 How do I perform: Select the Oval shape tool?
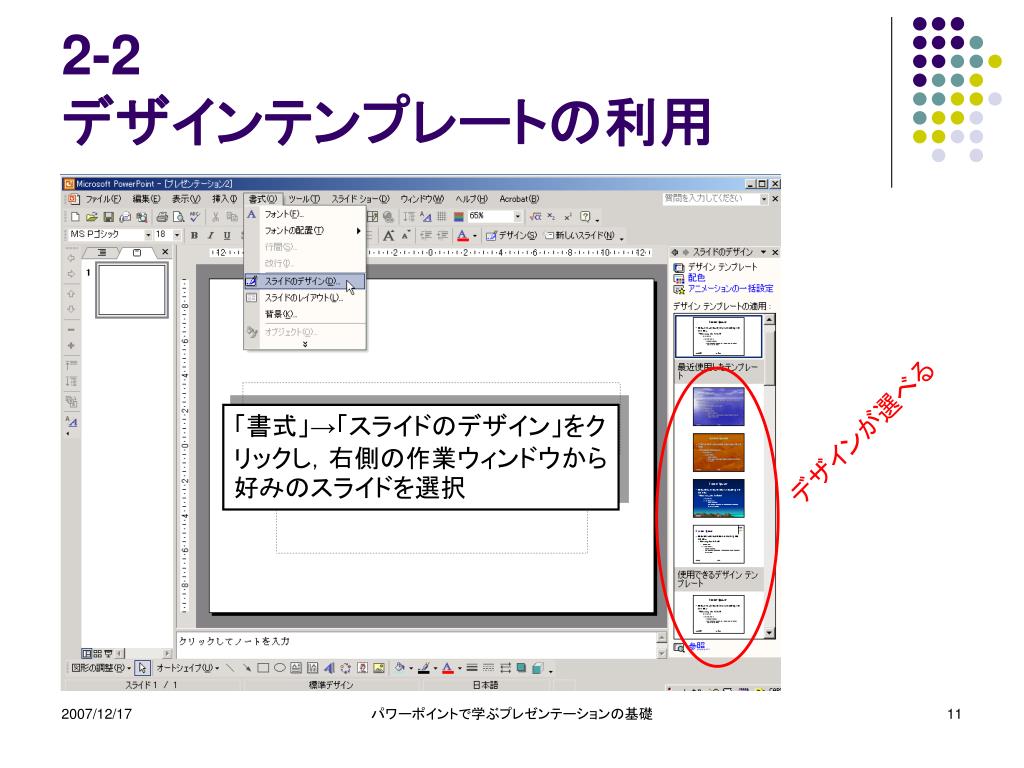(280, 668)
